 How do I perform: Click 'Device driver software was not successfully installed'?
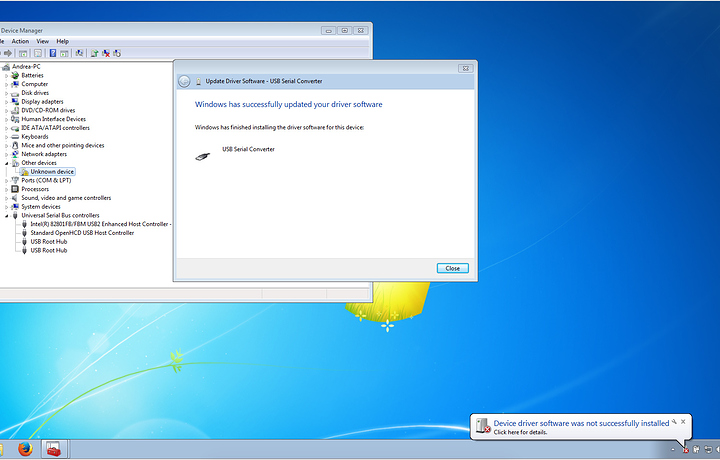click(x=581, y=423)
